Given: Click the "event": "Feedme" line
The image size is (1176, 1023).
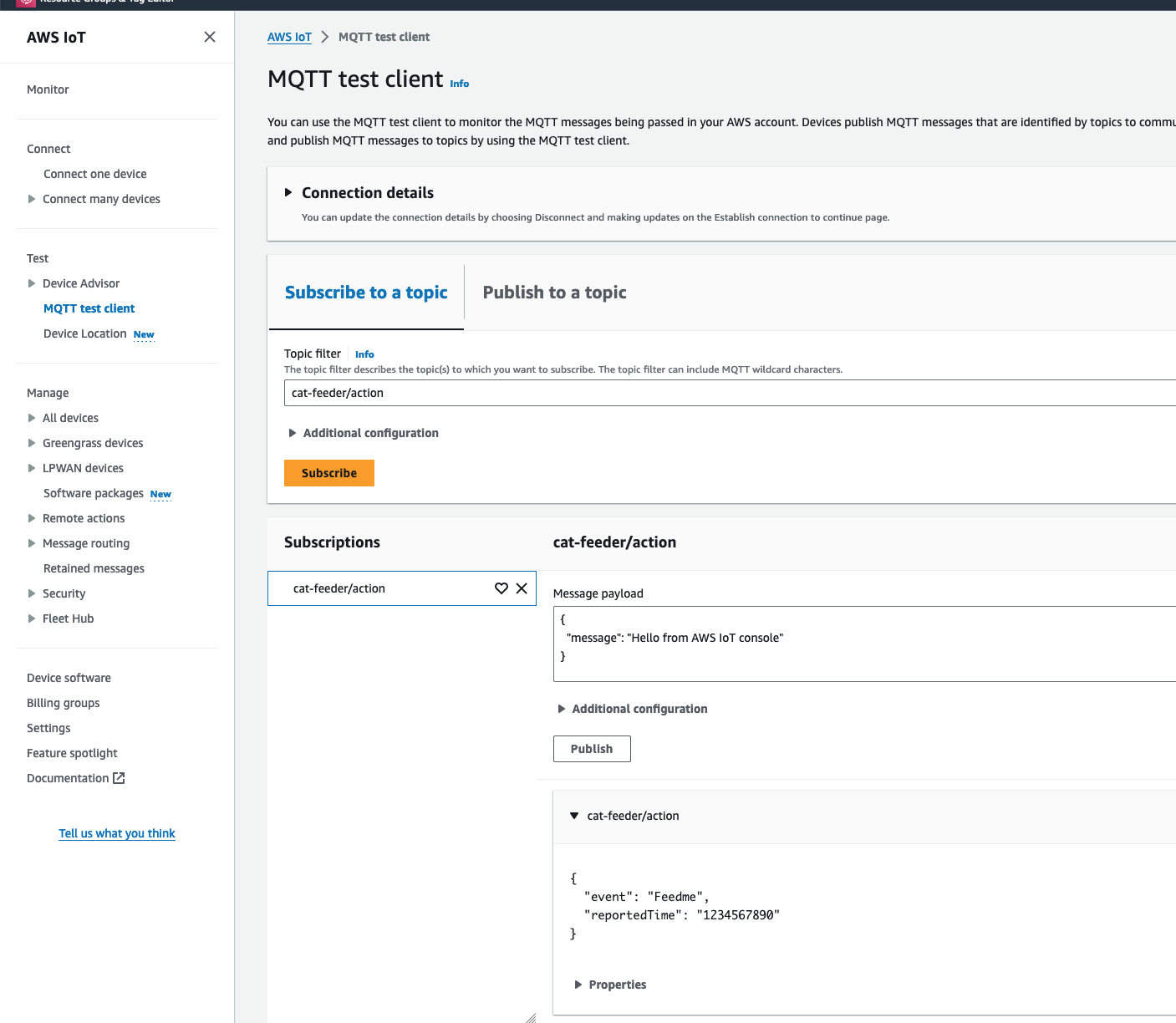Looking at the screenshot, I should (647, 897).
